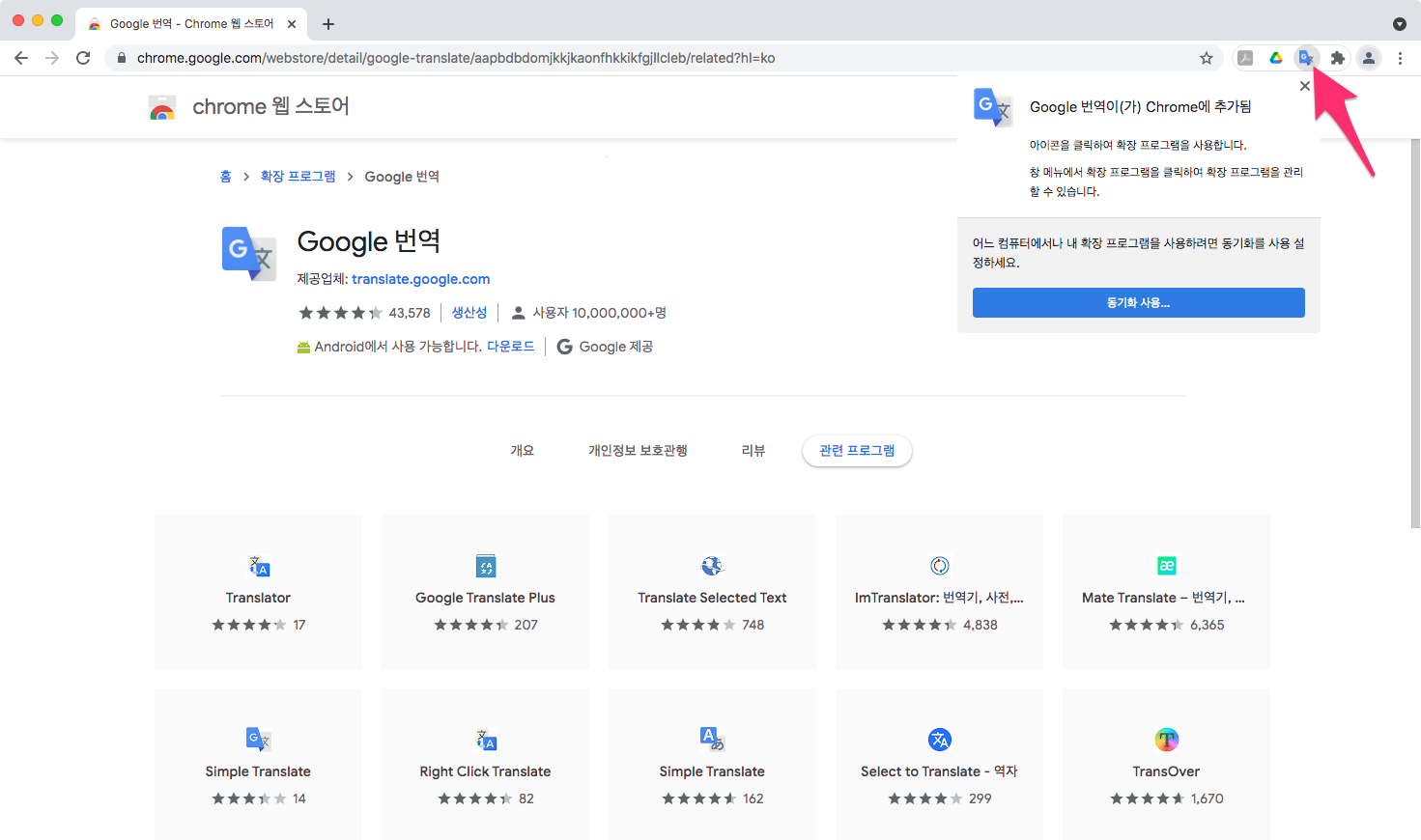Click the Google Translate extension icon in toolbar
Screen dimensions: 1421x840
point(1306,58)
